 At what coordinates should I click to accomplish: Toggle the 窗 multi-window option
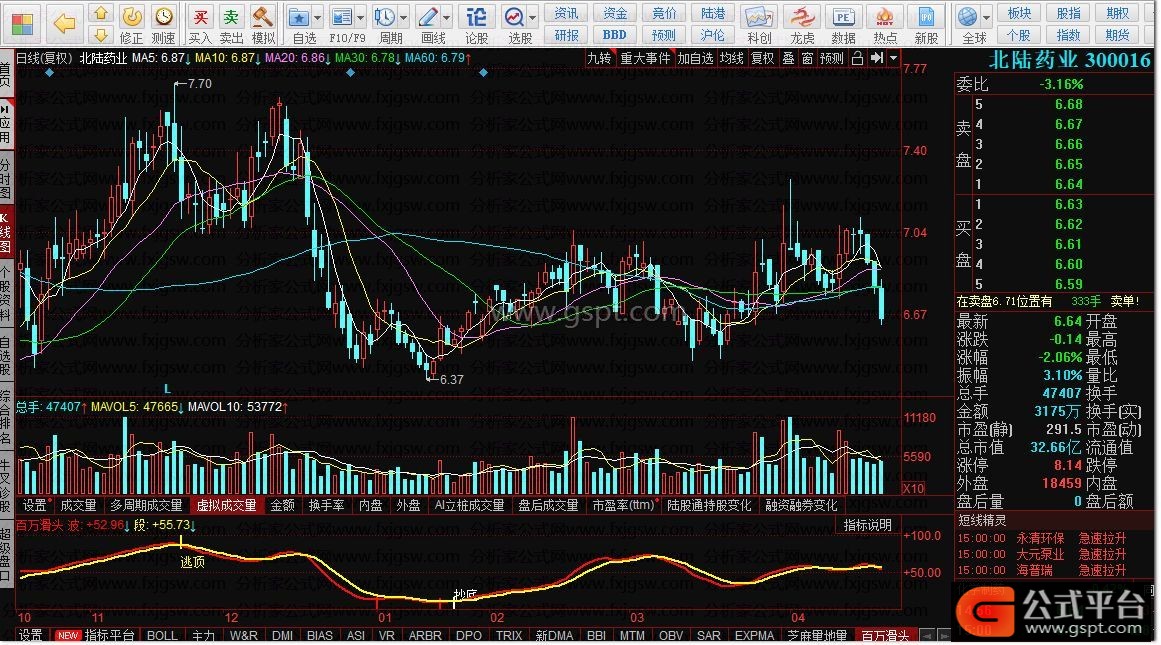(807, 58)
